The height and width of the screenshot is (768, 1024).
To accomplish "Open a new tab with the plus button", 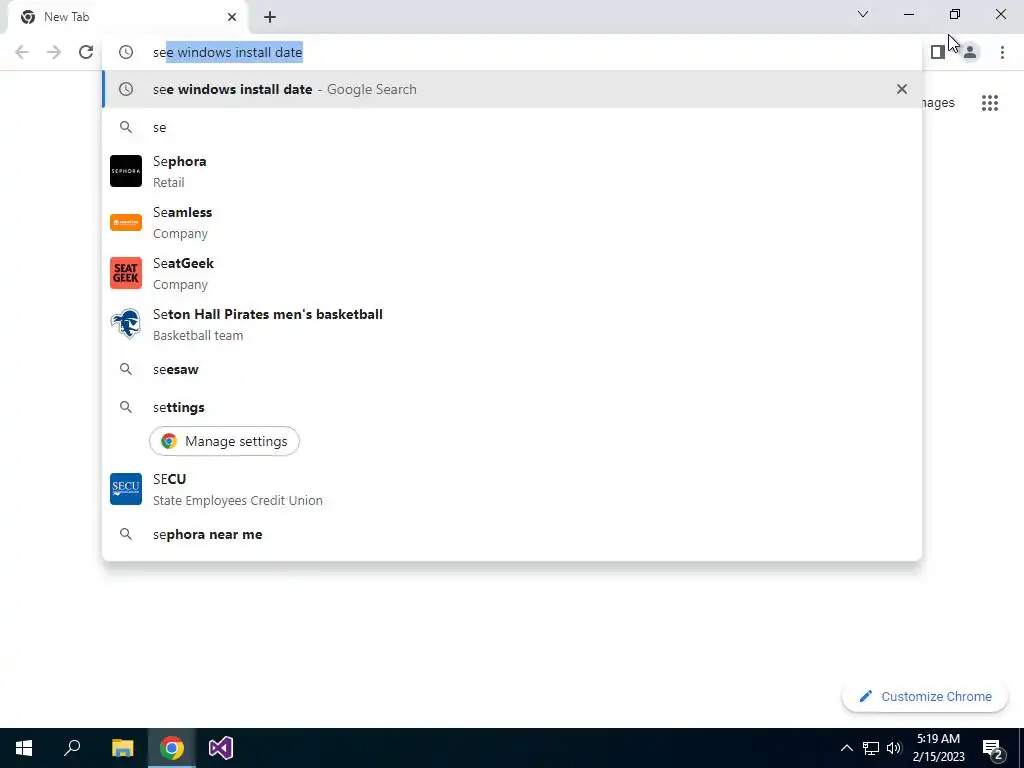I will coord(270,17).
